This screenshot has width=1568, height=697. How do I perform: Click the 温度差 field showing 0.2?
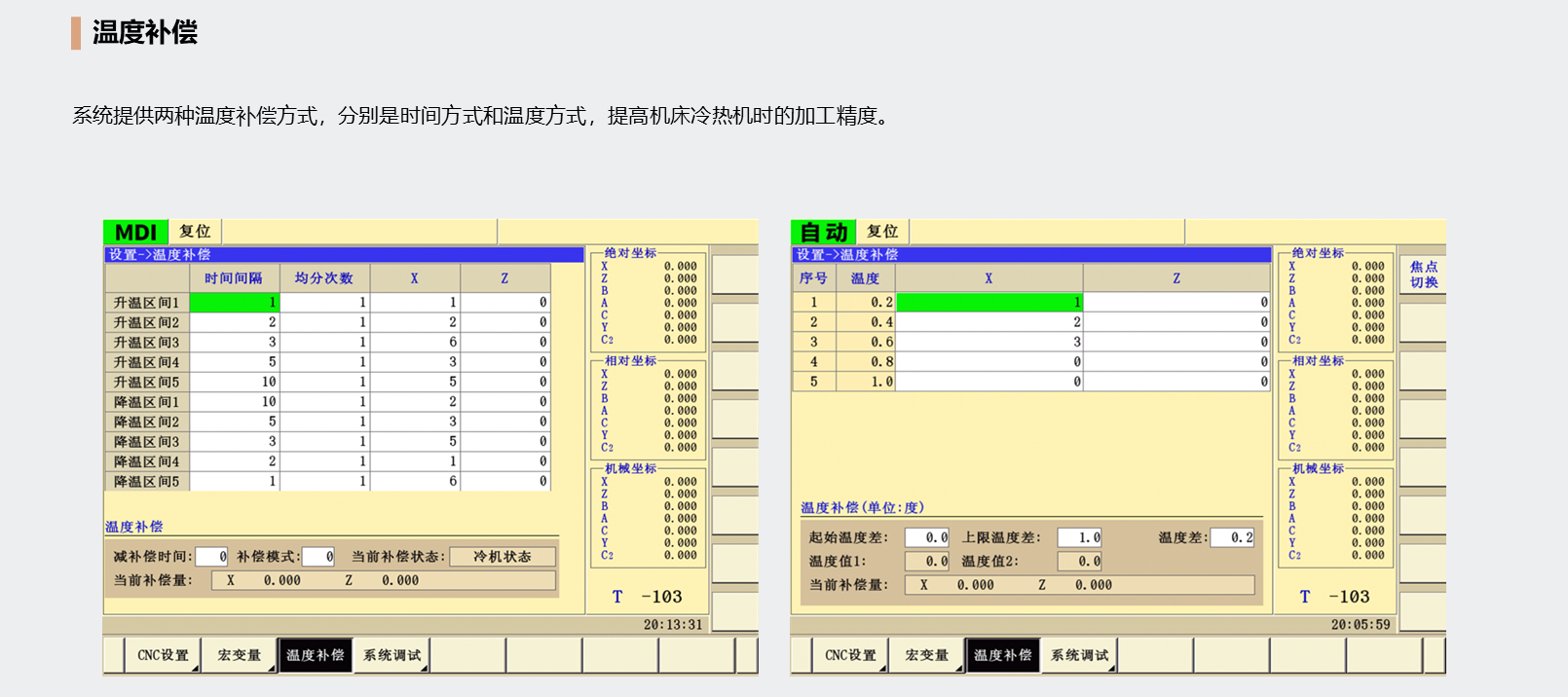(1232, 537)
